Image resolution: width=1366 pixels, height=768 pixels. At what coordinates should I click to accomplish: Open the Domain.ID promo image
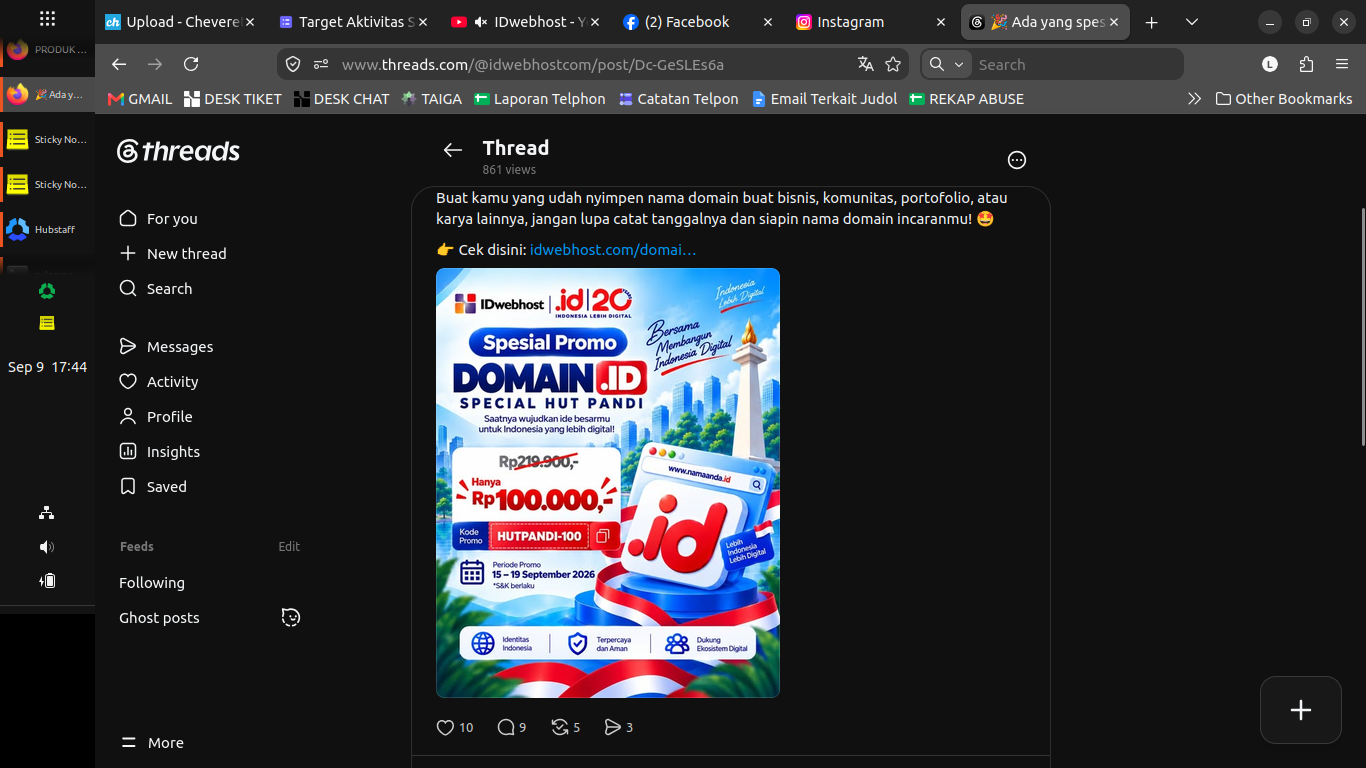pos(608,483)
